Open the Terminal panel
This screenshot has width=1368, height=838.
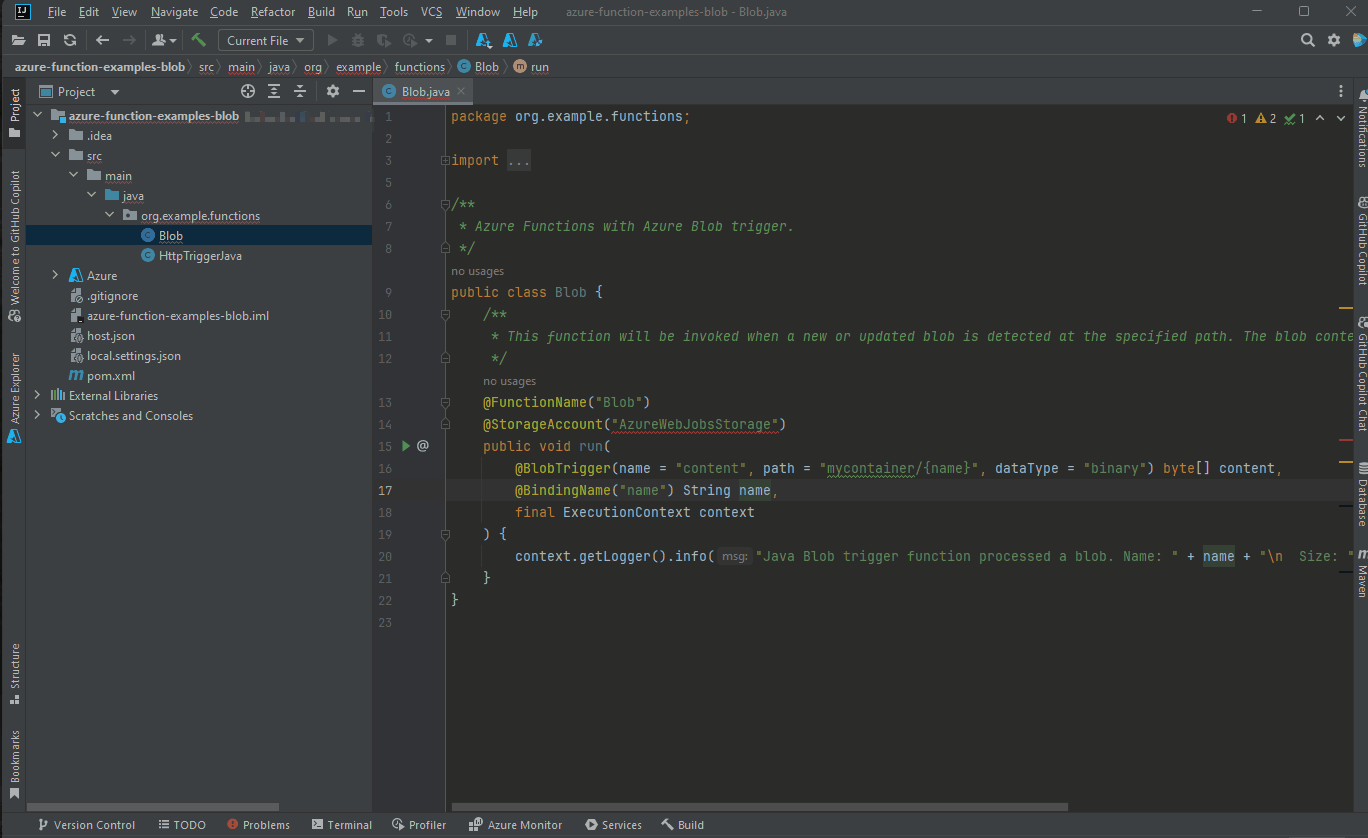[342, 825]
